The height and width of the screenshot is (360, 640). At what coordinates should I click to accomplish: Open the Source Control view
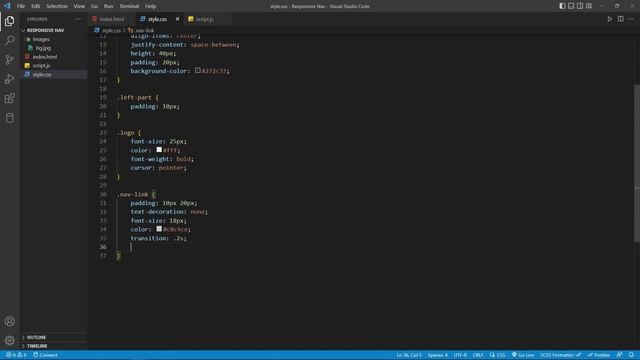click(9, 60)
